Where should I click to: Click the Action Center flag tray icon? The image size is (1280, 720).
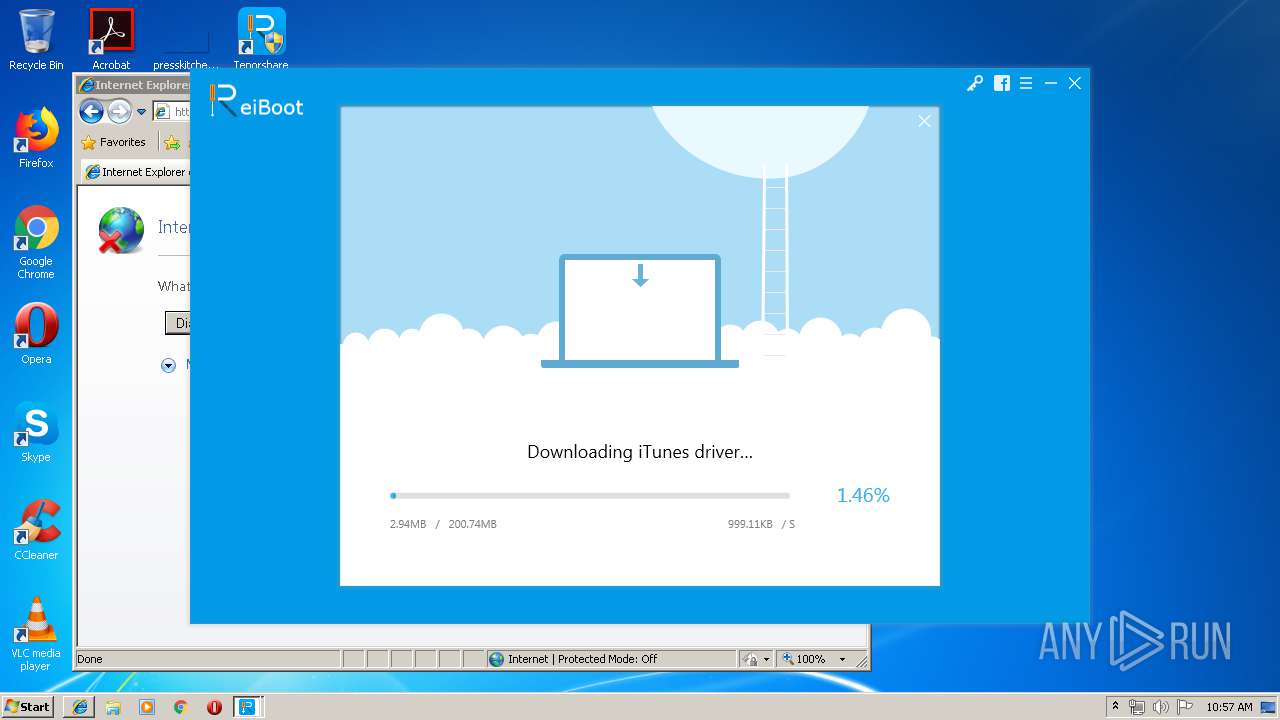click(1184, 707)
